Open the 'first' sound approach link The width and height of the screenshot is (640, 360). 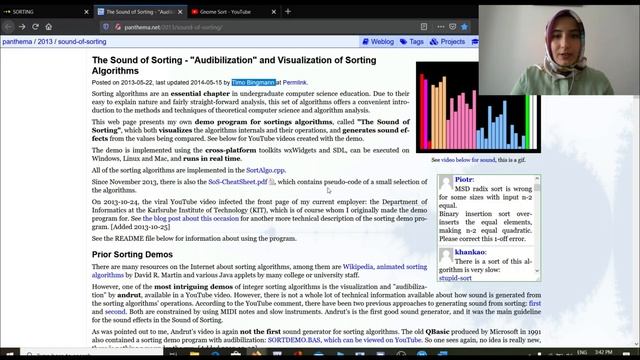coord(535,304)
